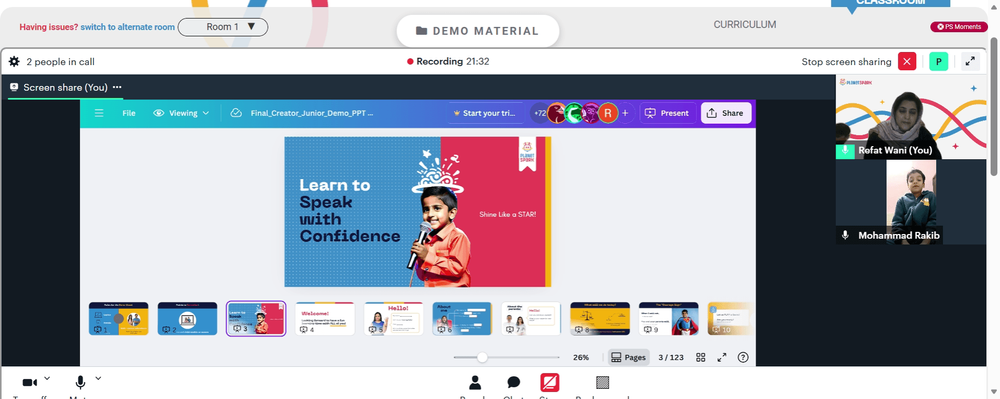Click the green P participant avatar
Viewport: 1000px width, 399px height.
point(938,61)
